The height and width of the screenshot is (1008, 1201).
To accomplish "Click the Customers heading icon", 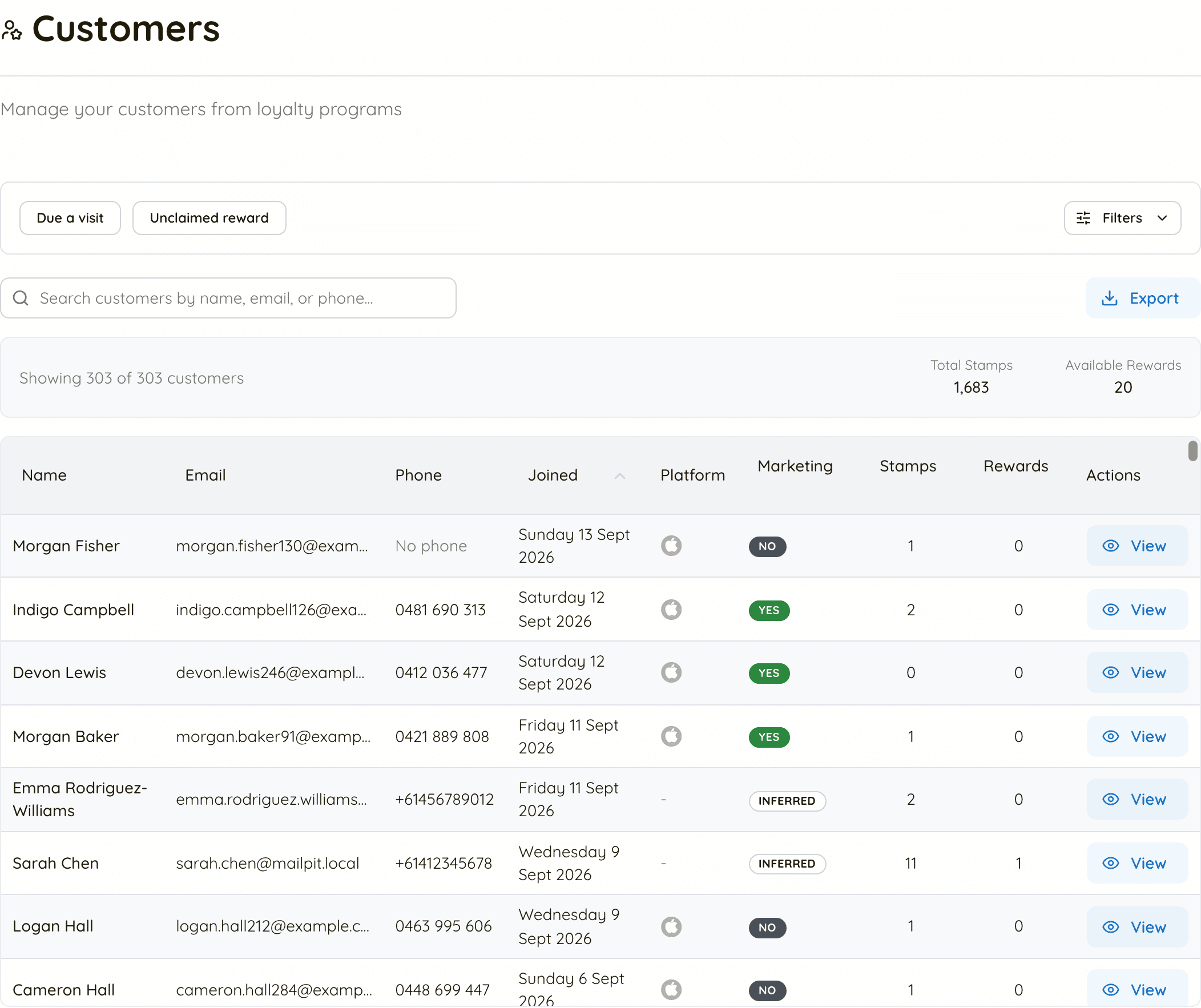I will coord(11,30).
